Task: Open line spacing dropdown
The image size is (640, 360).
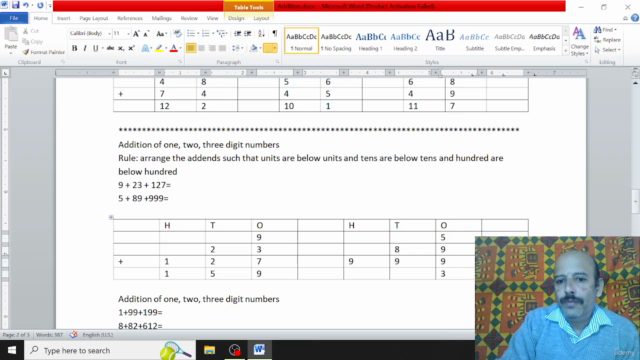Action: coord(238,48)
